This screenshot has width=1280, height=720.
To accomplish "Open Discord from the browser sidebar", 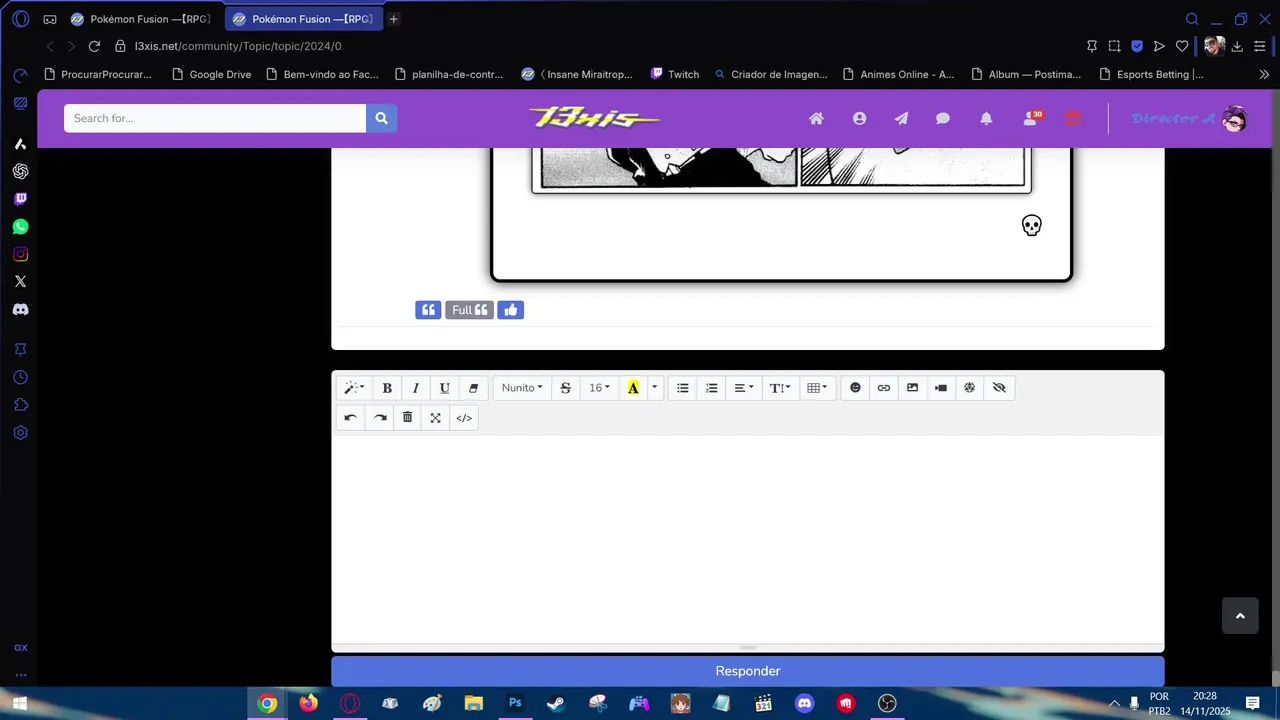I will point(20,310).
